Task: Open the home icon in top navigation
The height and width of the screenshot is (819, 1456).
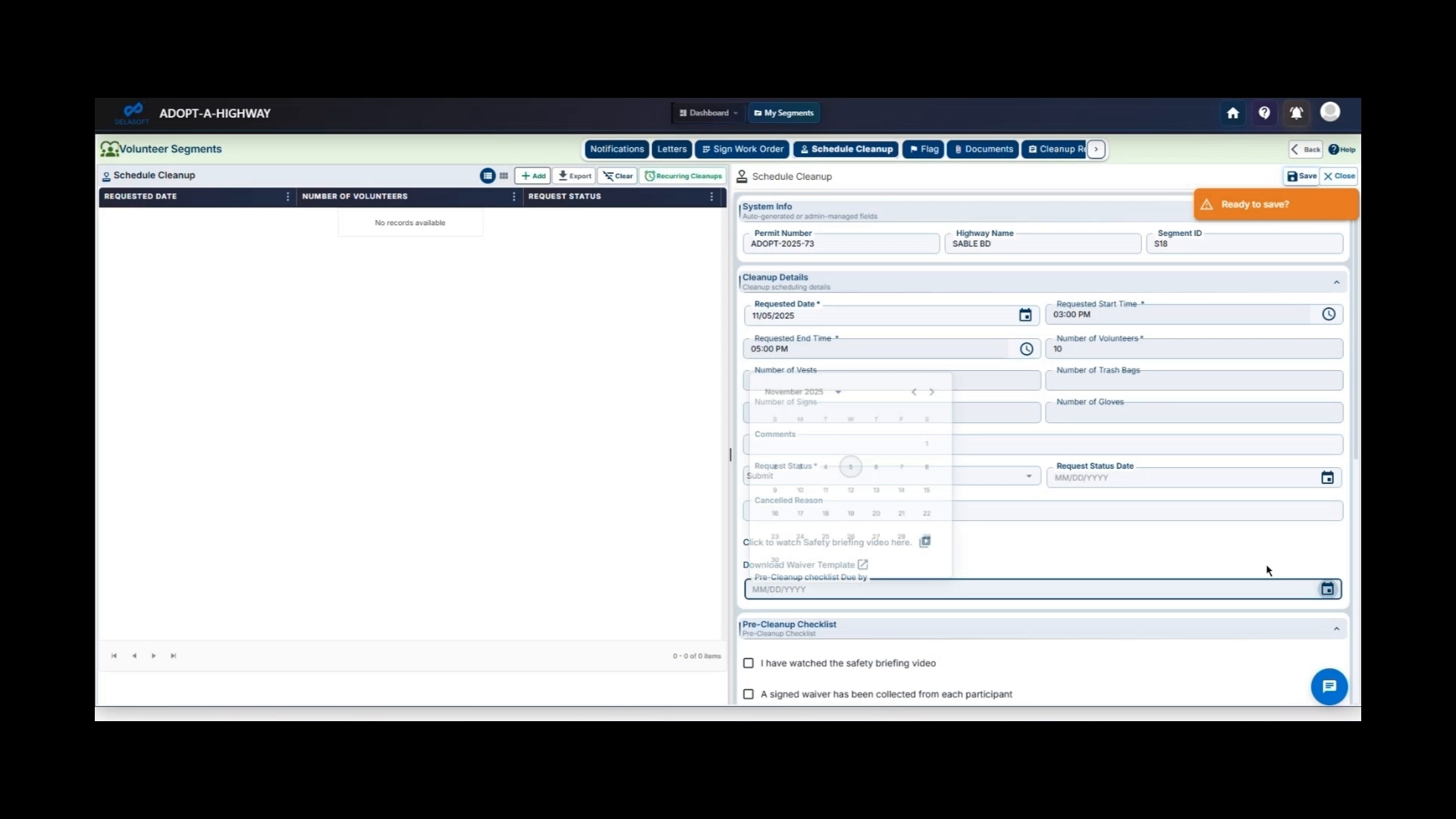Action: coord(1232,112)
